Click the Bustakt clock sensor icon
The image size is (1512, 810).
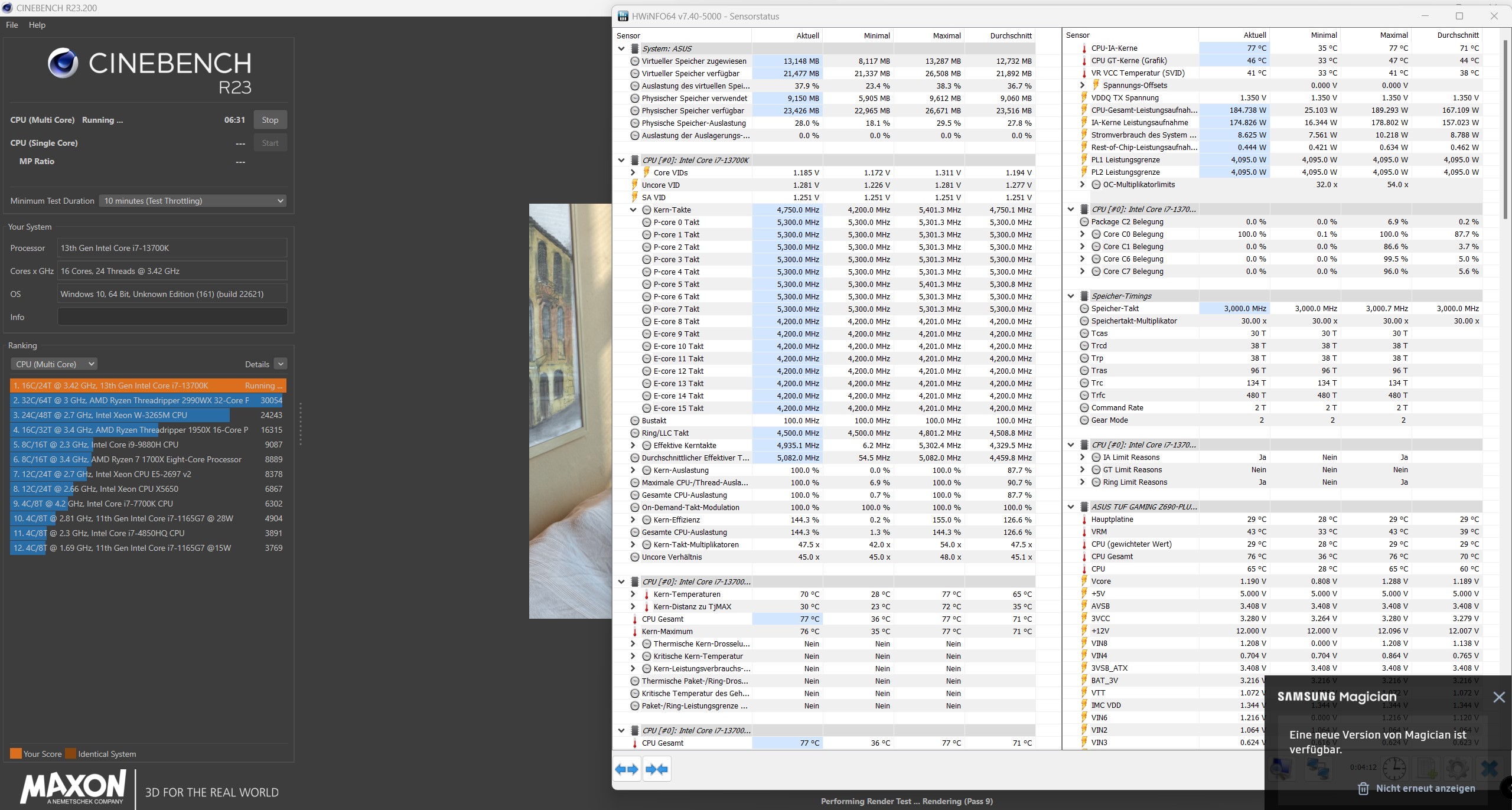pos(635,421)
